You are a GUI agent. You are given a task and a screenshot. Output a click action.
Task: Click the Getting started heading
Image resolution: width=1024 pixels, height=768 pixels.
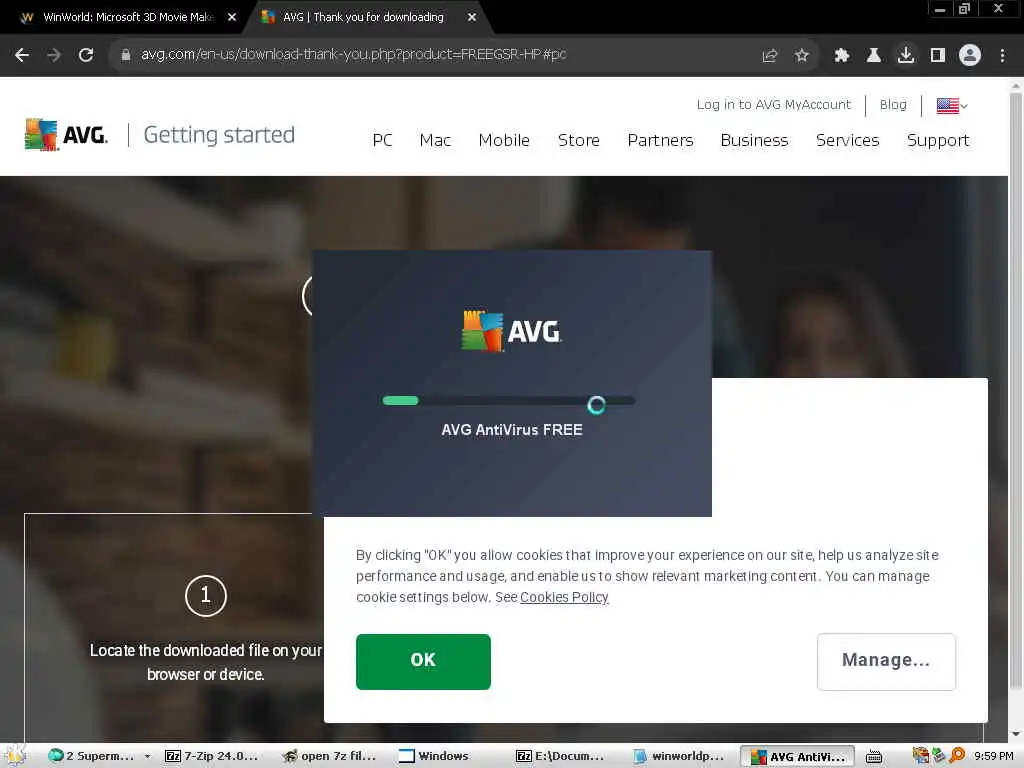coord(219,135)
